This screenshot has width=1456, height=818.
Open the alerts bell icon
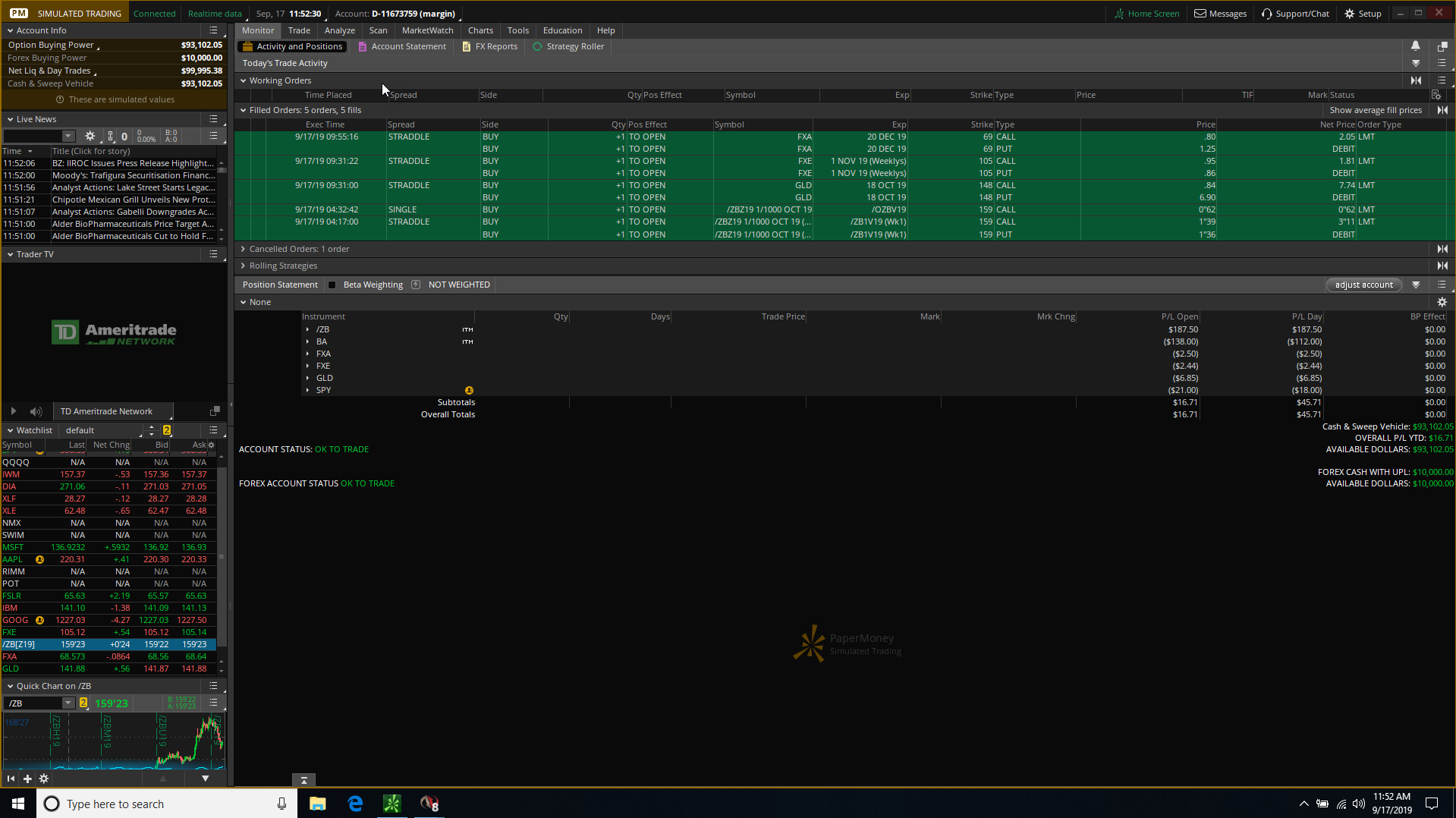(1415, 46)
